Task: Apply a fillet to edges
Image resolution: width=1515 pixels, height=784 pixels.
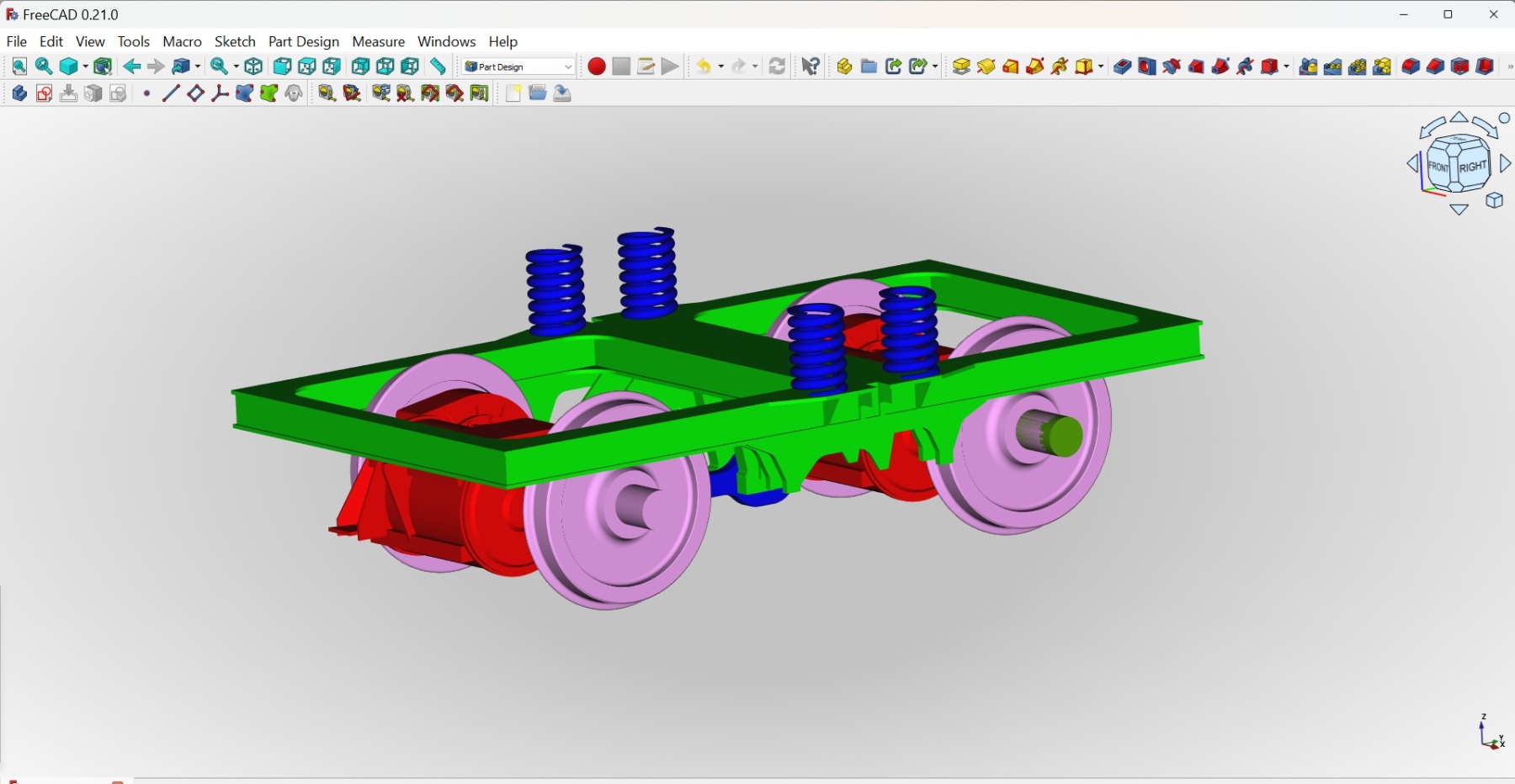Action: 1411,66
